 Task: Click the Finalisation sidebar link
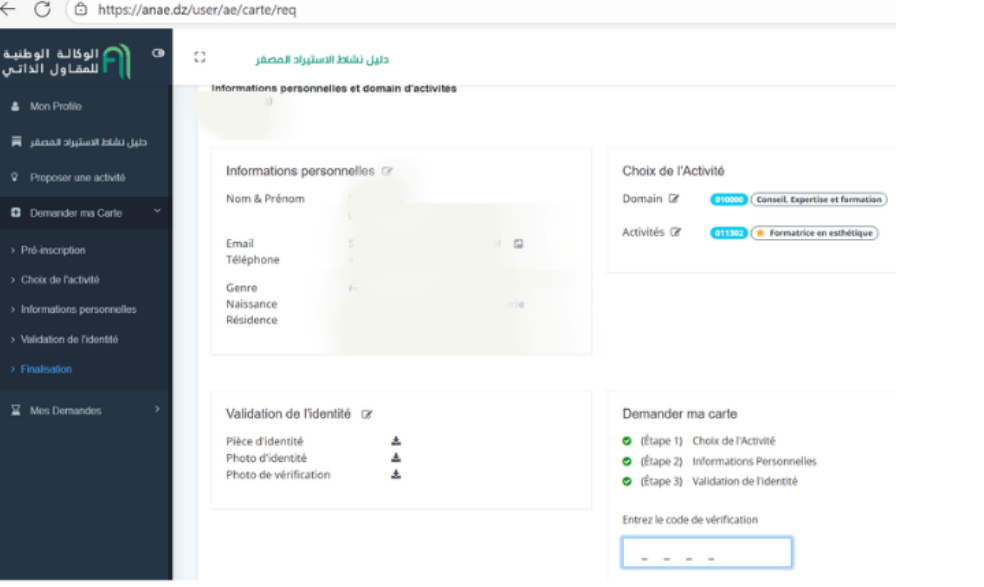(46, 369)
